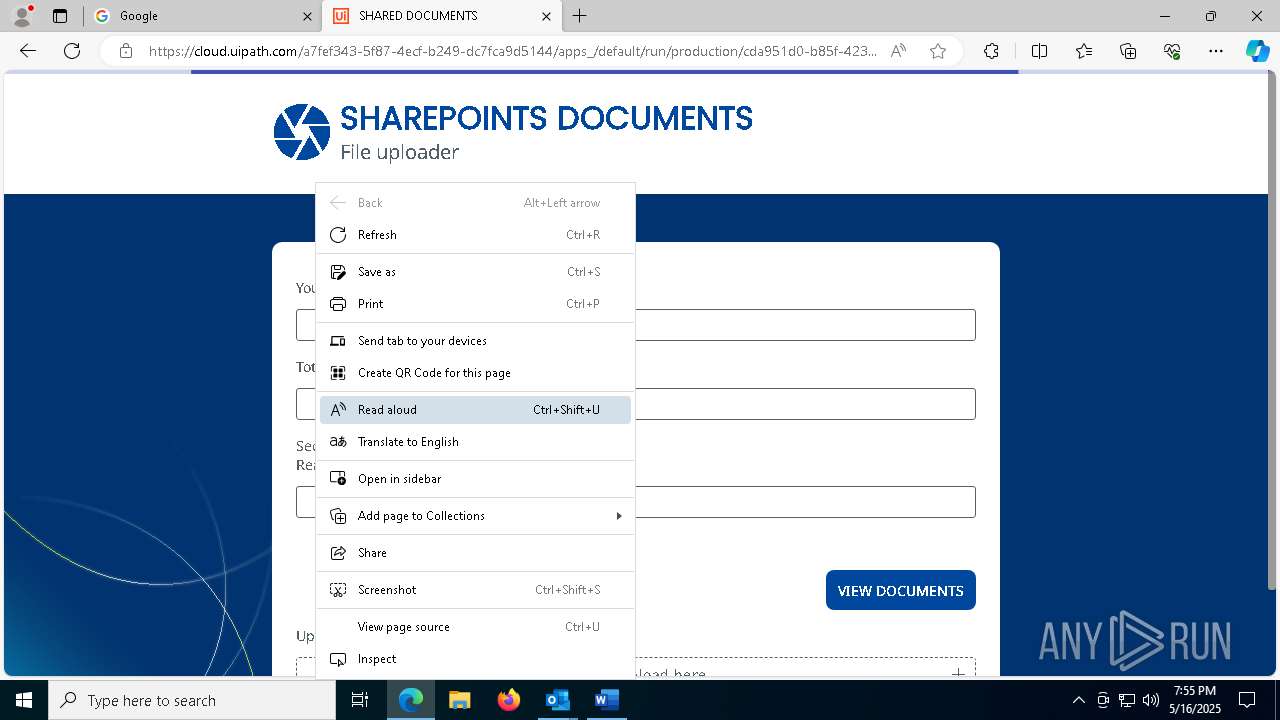This screenshot has height=720, width=1280.
Task: Open Microsoft Edge from the taskbar
Action: 411,700
